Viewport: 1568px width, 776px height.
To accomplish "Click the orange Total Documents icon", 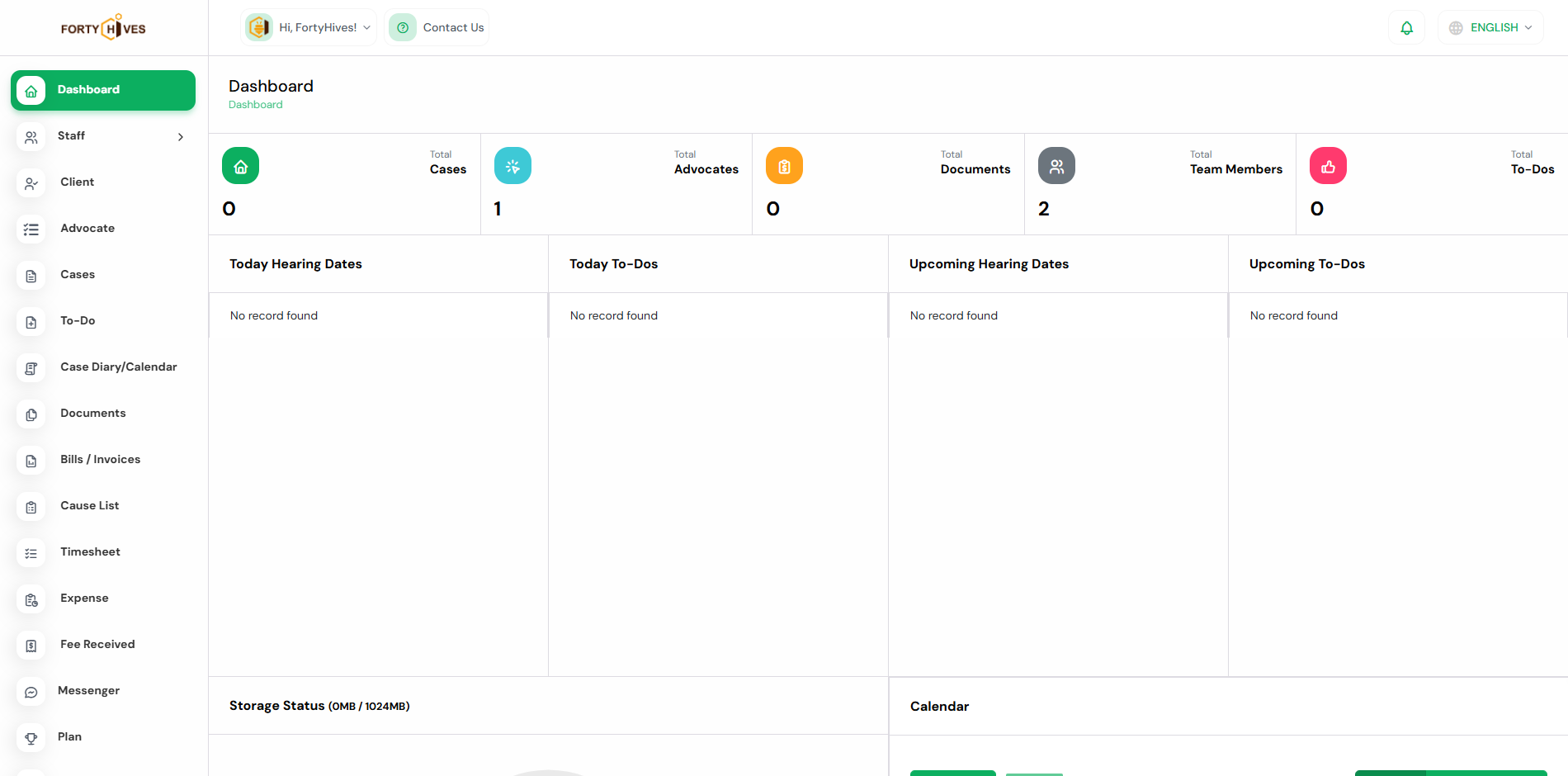I will pyautogui.click(x=784, y=166).
